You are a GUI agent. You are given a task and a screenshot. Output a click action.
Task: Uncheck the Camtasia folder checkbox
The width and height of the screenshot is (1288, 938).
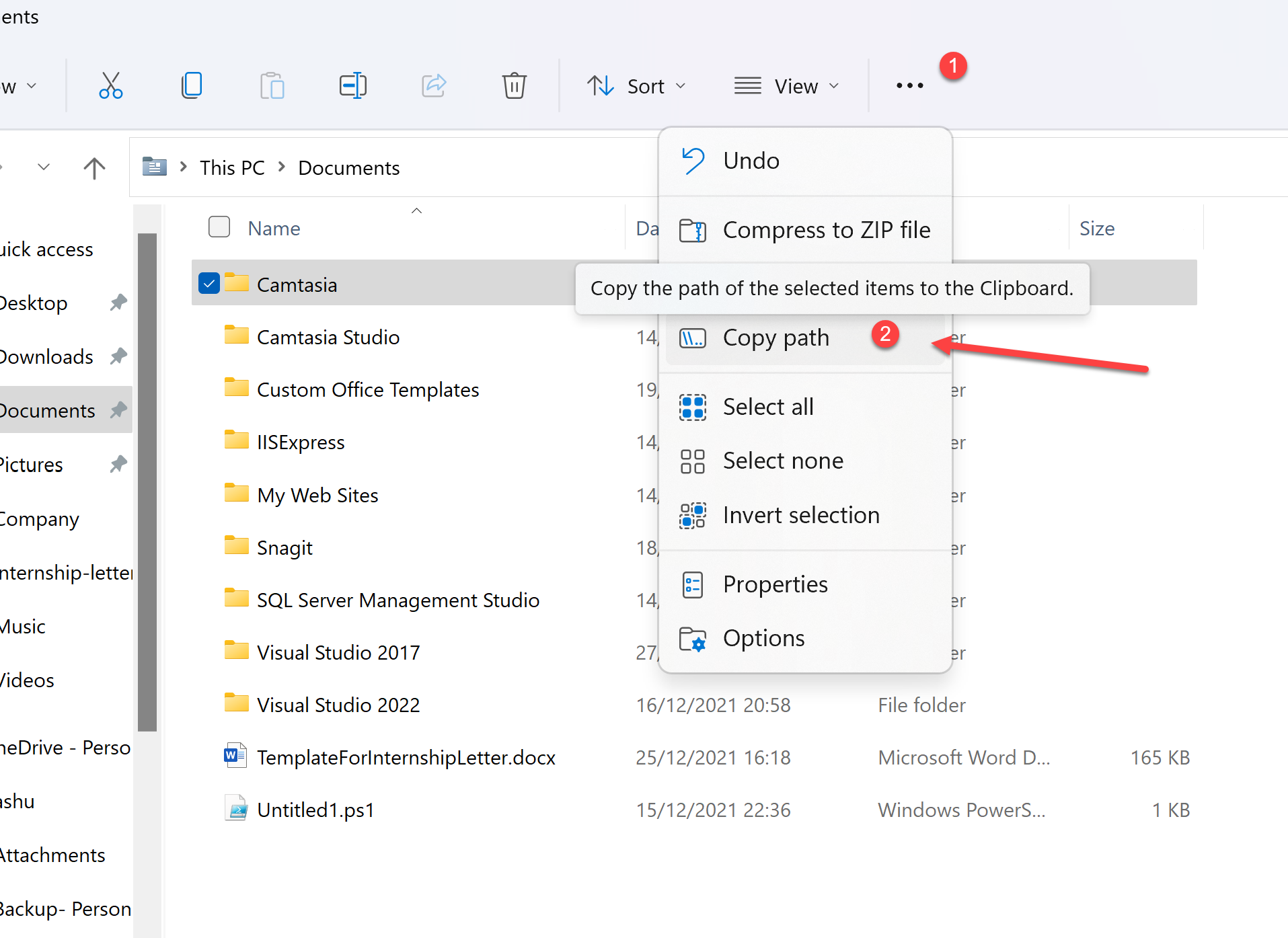point(209,283)
